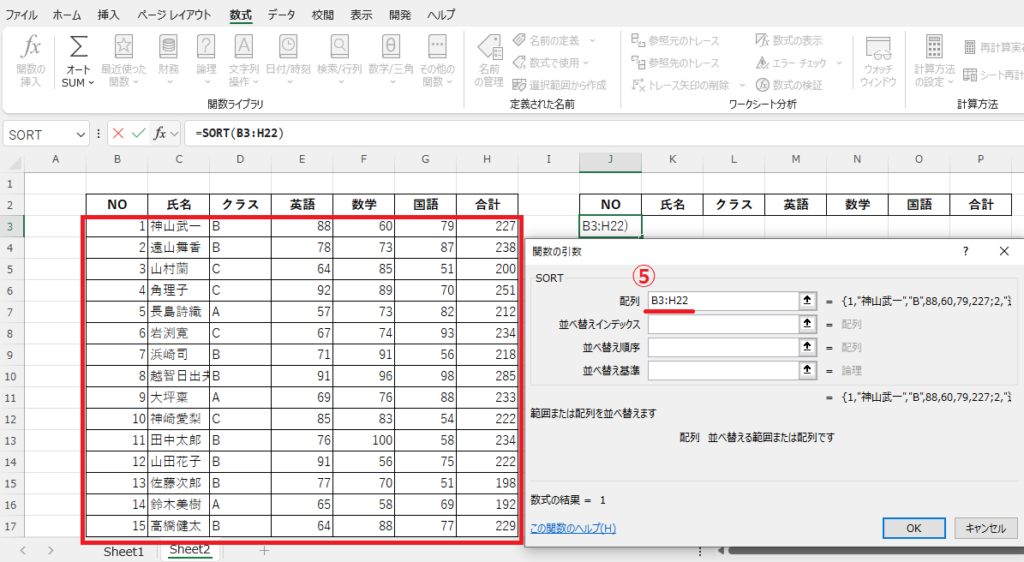Open the Math/Trig (数学/三角) functions library
Viewport: 1024px width, 562px height.
(391, 61)
